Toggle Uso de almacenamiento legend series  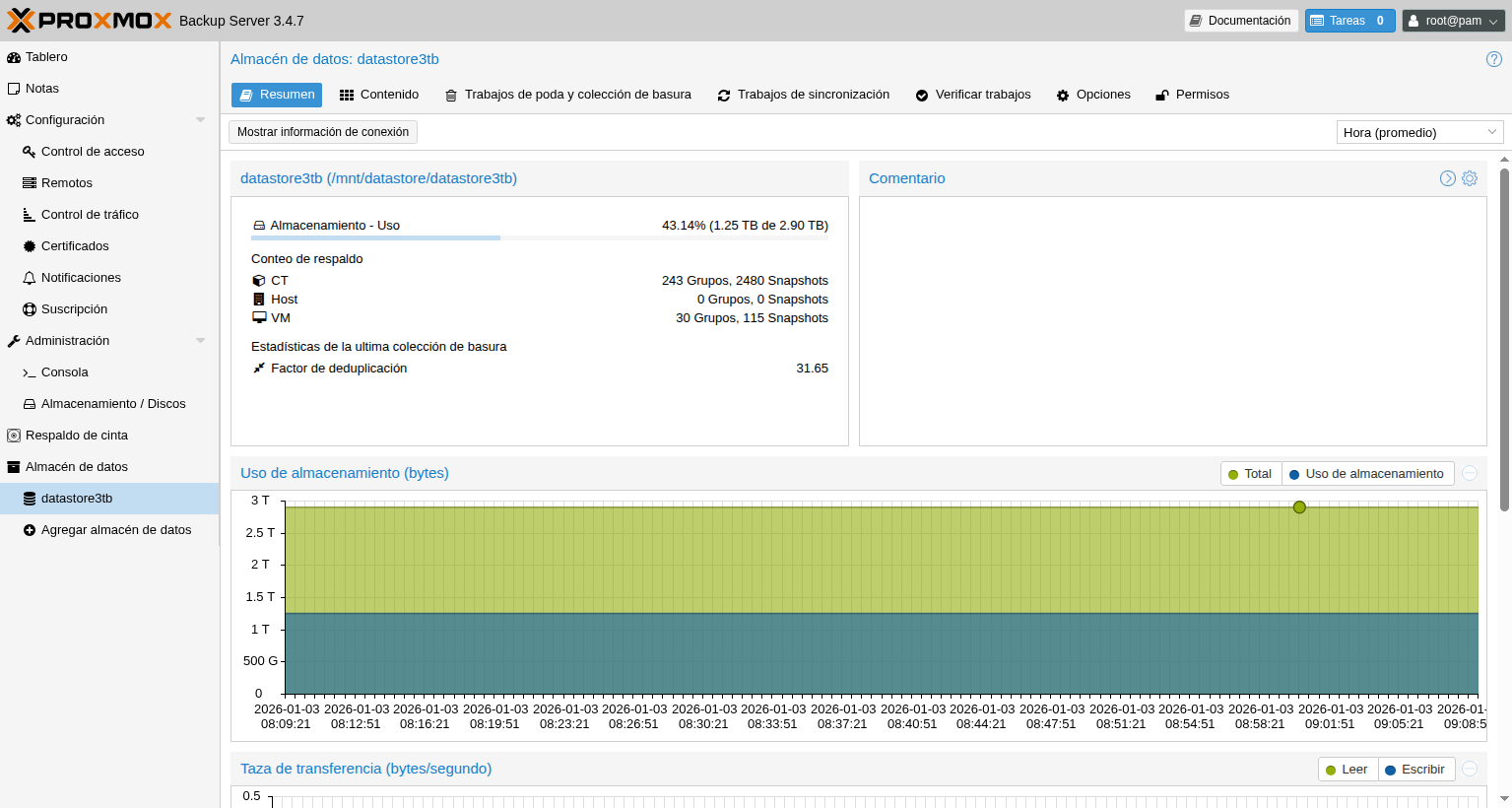(x=1366, y=474)
